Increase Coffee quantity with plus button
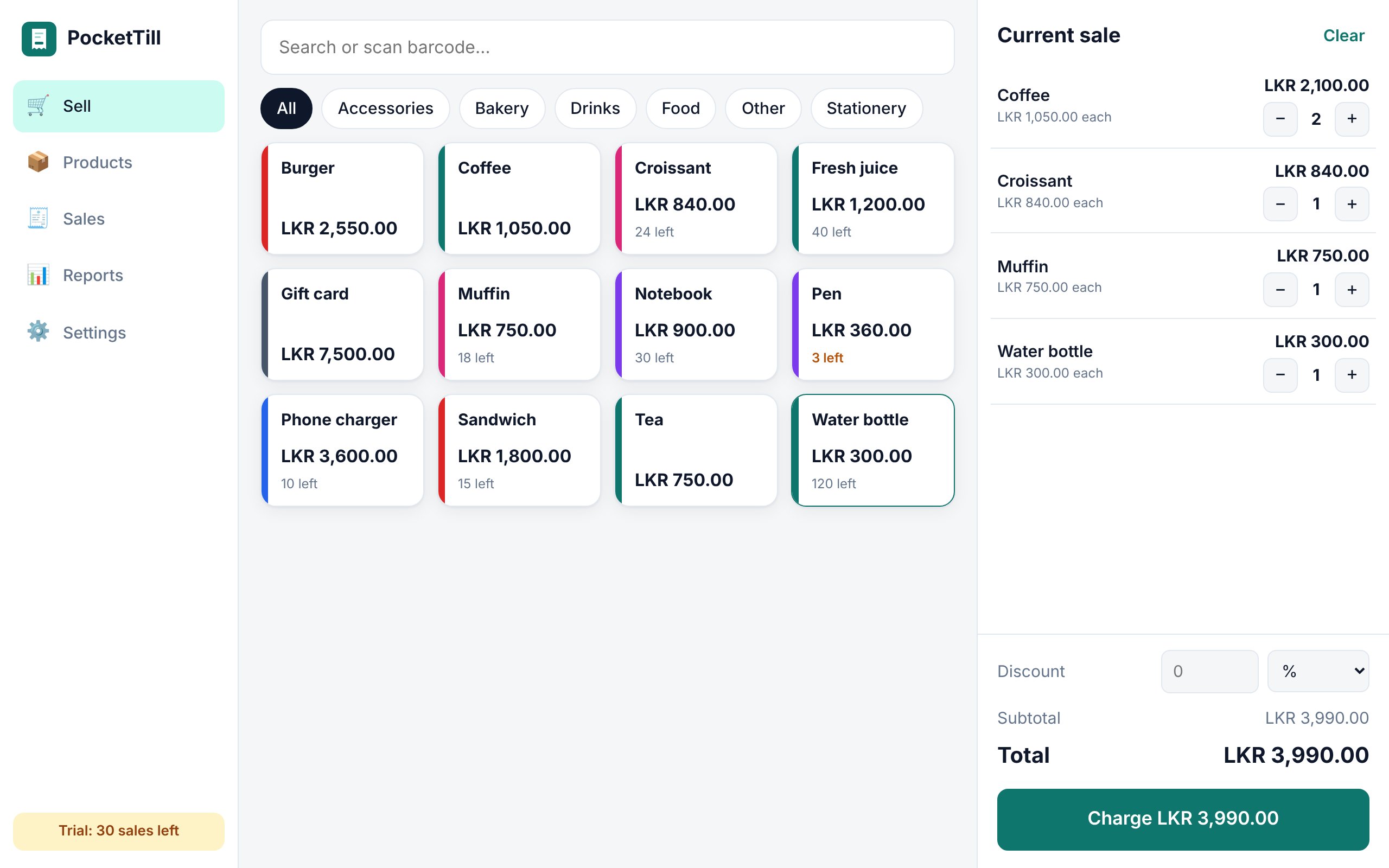 pyautogui.click(x=1352, y=119)
